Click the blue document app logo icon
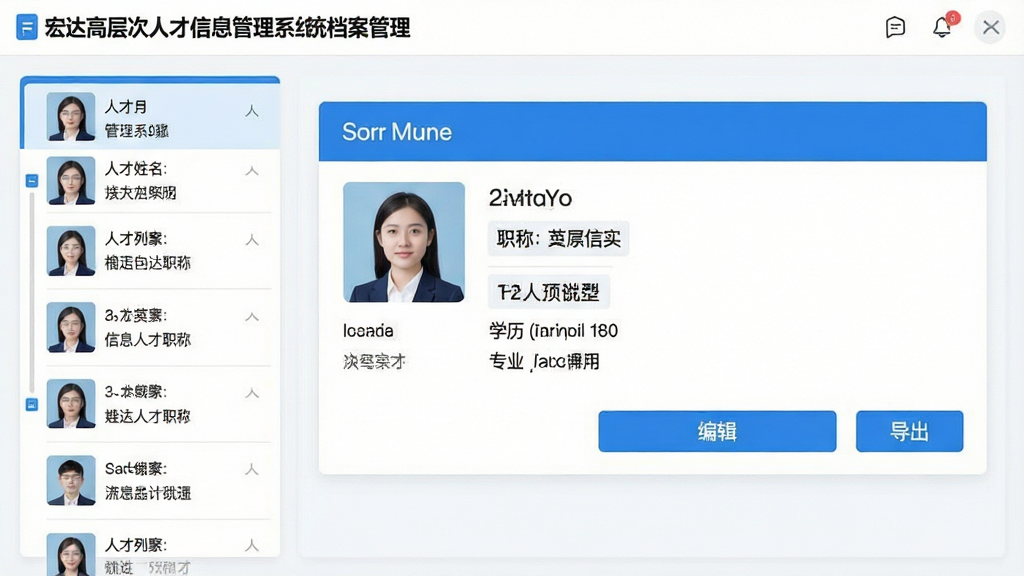Viewport: 1024px width, 576px height. tap(27, 27)
